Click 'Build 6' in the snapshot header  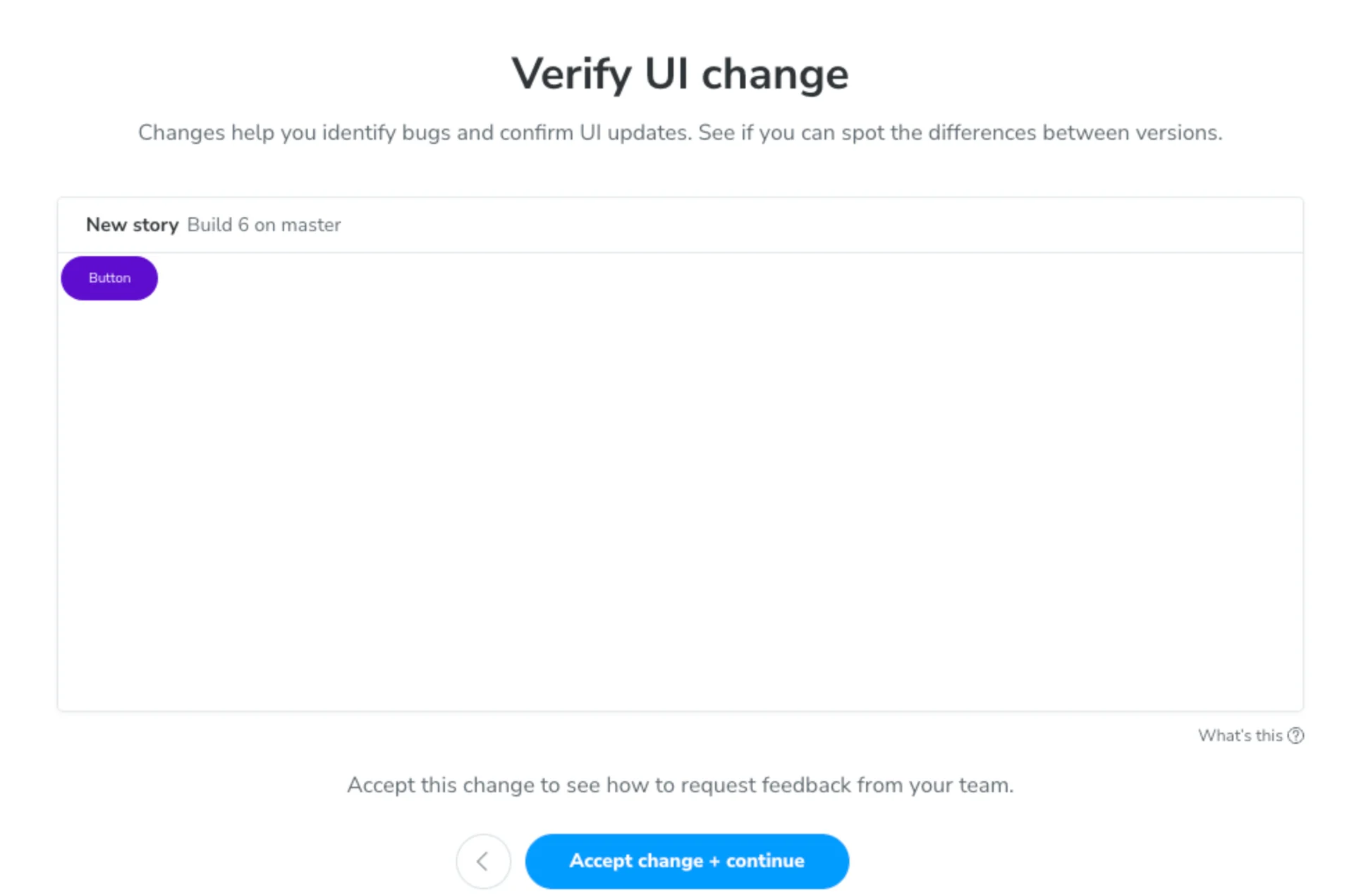point(217,225)
